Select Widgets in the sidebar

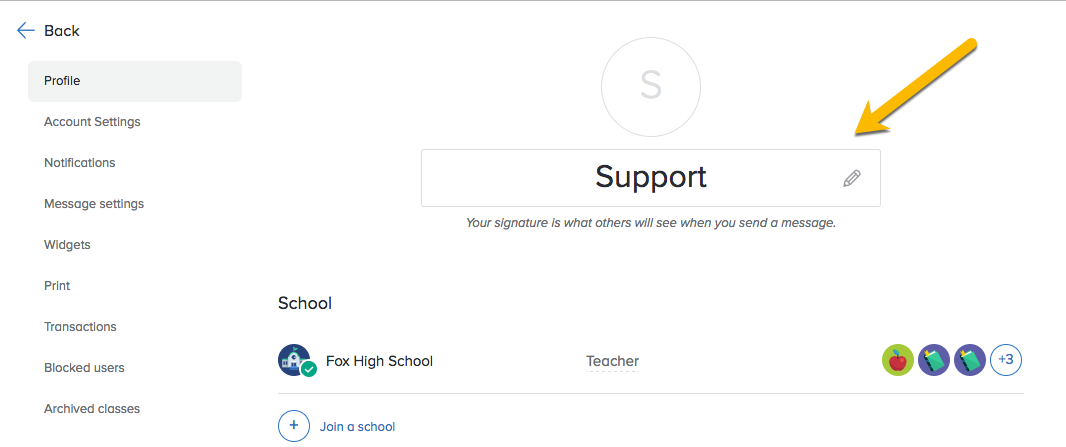coord(67,245)
